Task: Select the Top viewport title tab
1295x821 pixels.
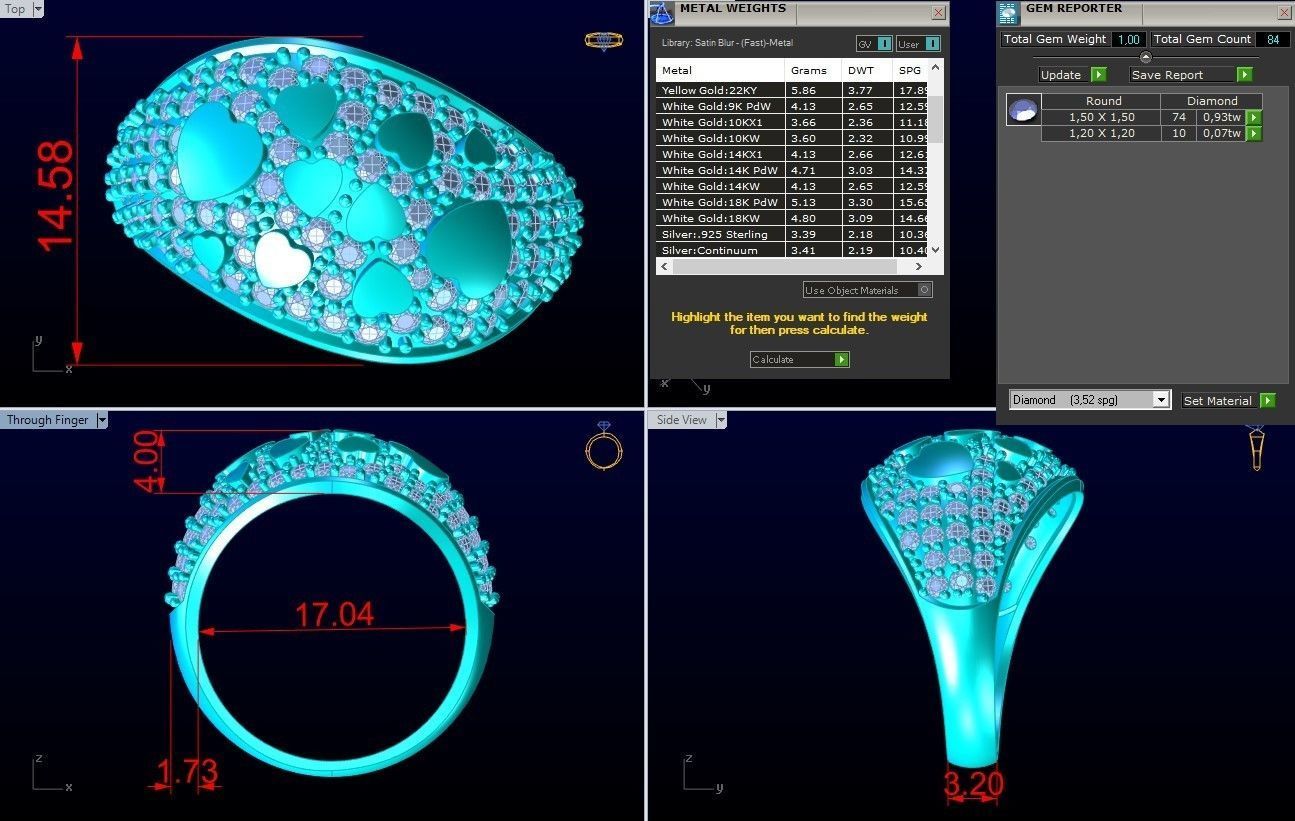Action: tap(16, 9)
